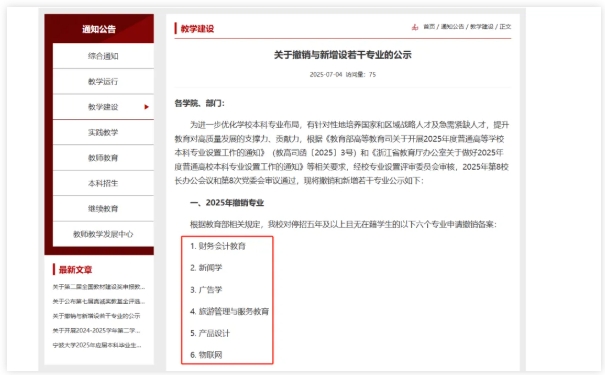Click the publish date 2025-07-04
The width and height of the screenshot is (605, 375).
point(326,74)
